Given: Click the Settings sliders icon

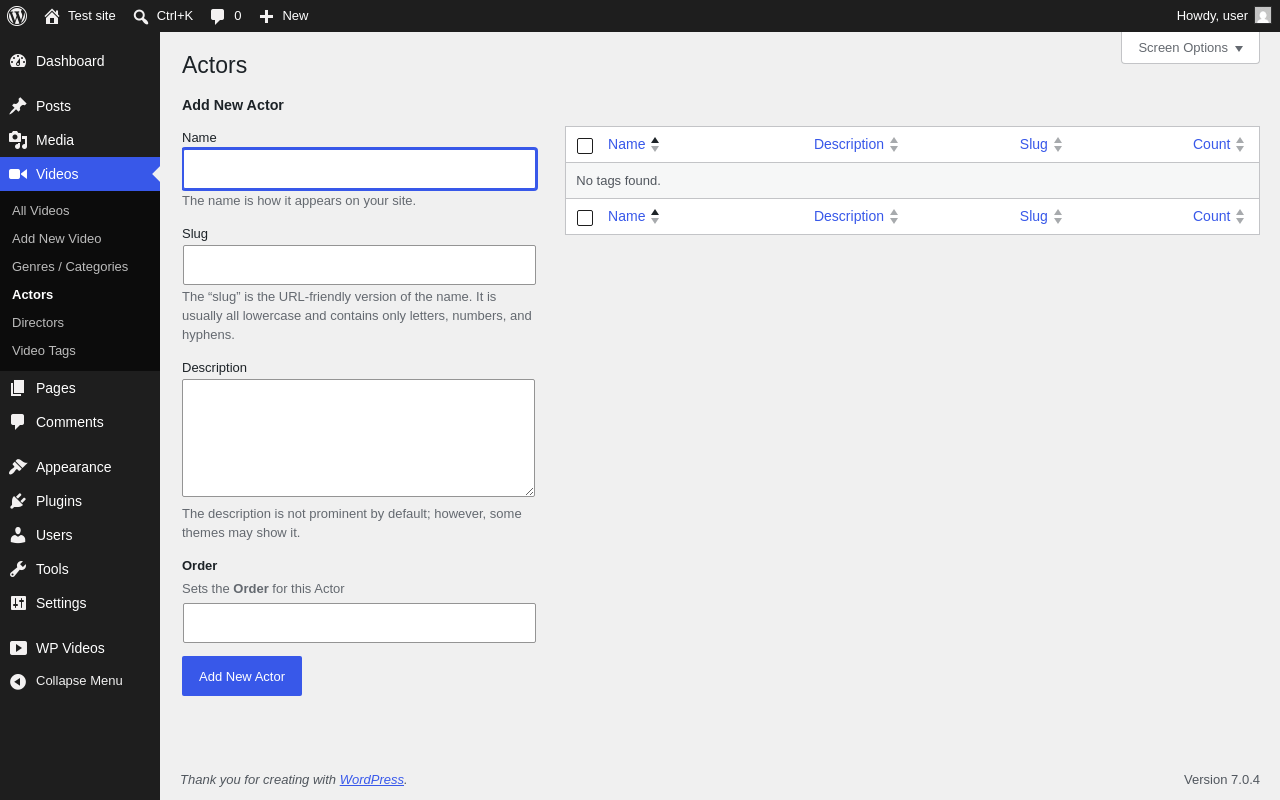Looking at the screenshot, I should [x=18, y=603].
